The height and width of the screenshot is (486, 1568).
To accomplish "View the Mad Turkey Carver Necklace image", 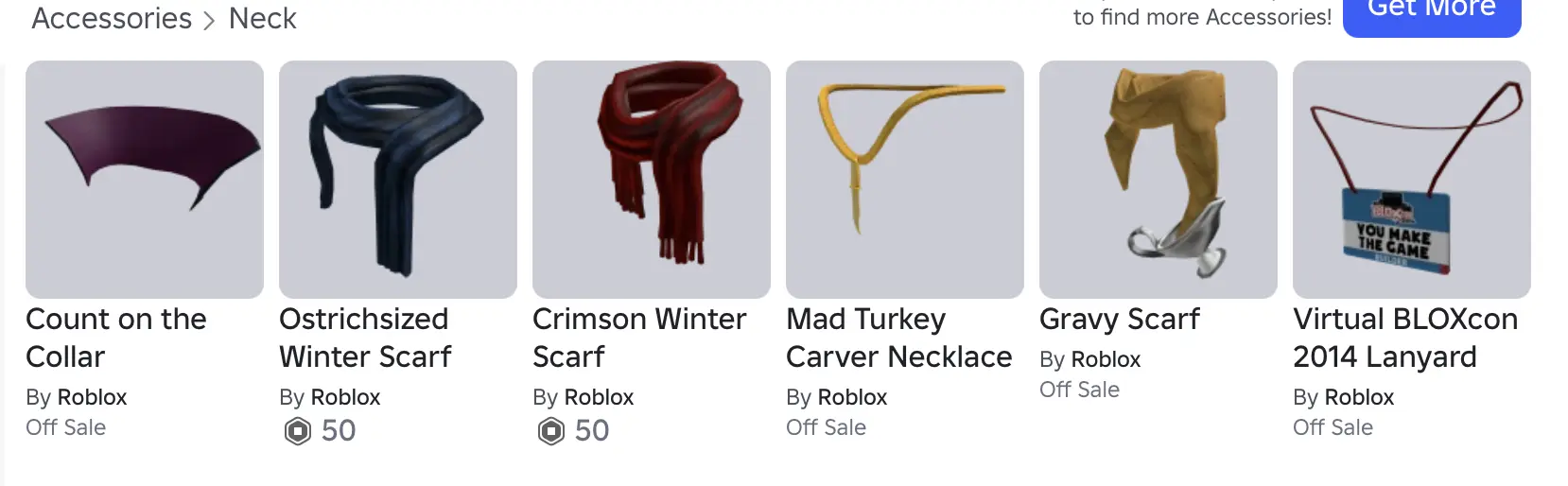I will click(x=905, y=180).
